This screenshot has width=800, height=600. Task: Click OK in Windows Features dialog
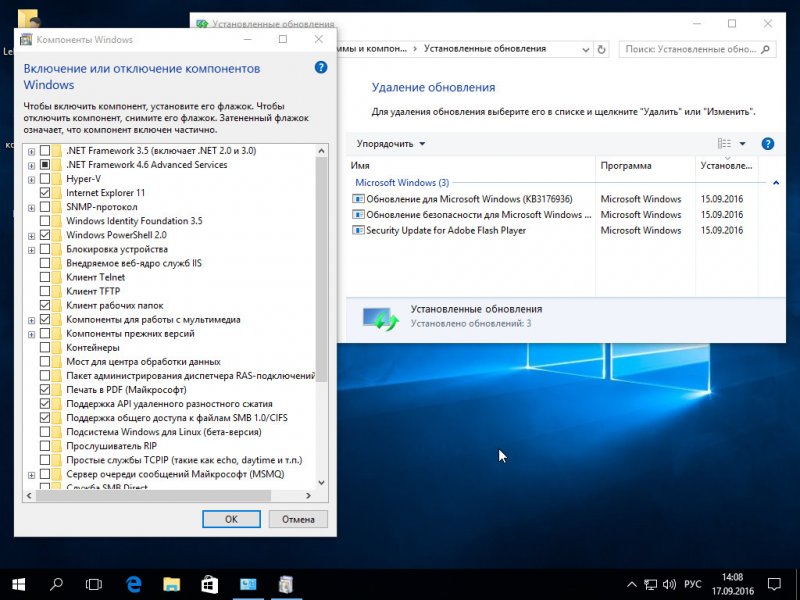point(231,519)
